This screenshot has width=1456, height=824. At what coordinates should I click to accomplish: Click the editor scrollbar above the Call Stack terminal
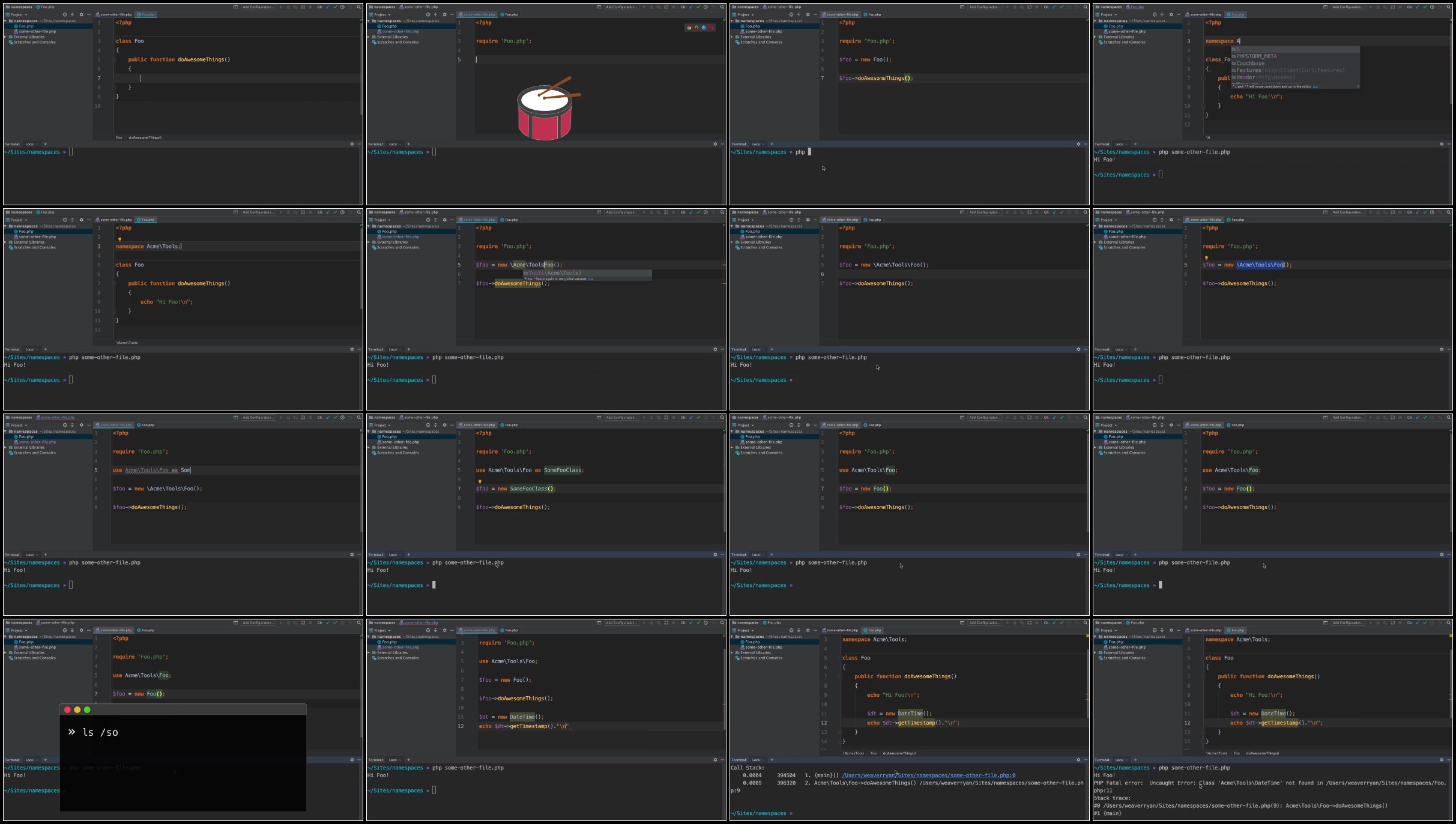(x=1087, y=683)
